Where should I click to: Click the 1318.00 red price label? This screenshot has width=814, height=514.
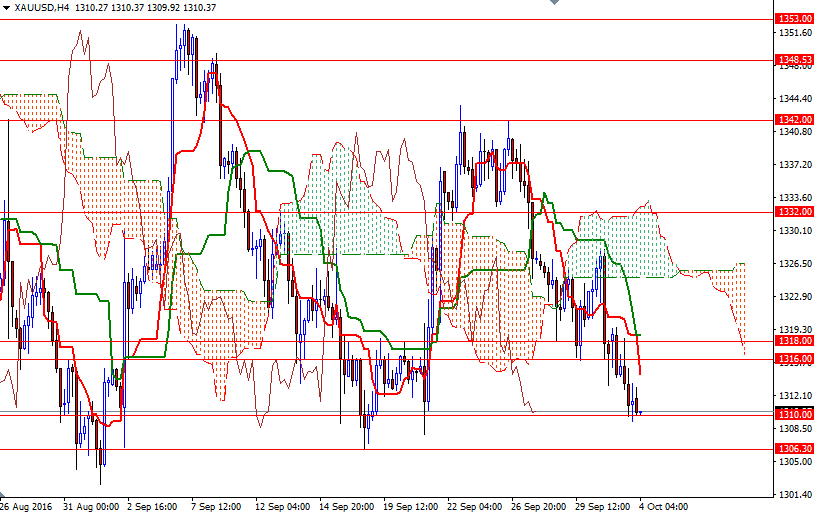(794, 341)
